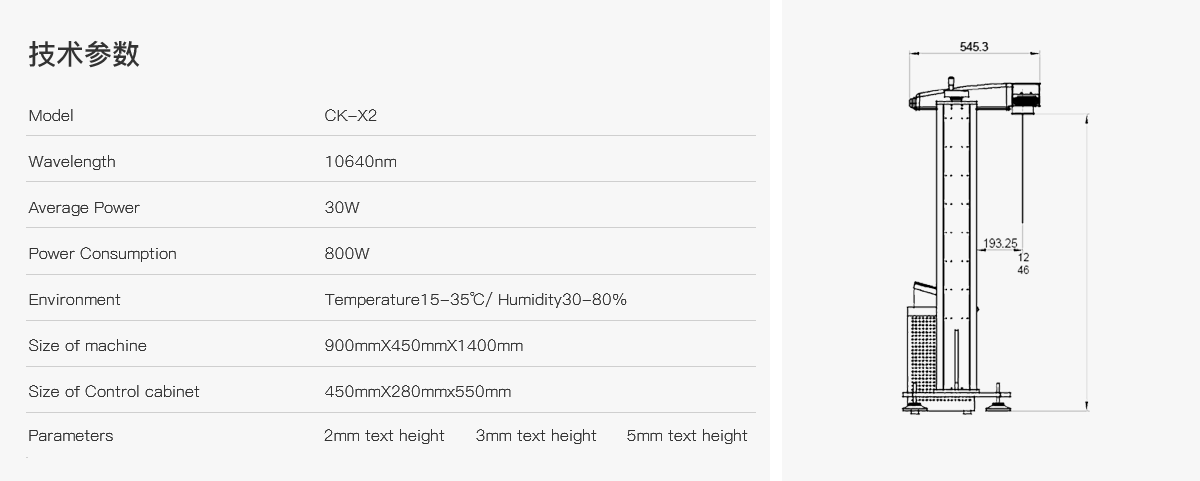Image resolution: width=1200 pixels, height=481 pixels.
Task: Select the Model row label
Action: click(51, 116)
